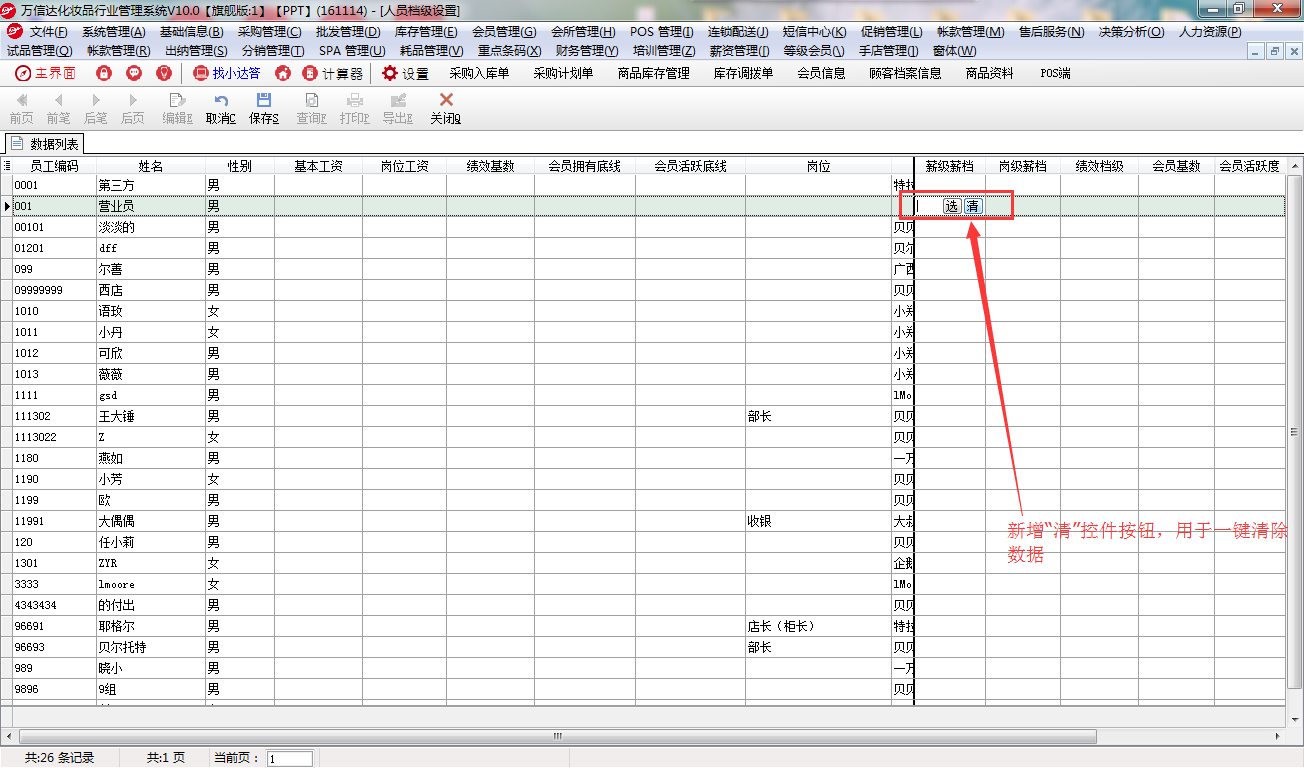Click the 姓名 column header

click(x=150, y=166)
